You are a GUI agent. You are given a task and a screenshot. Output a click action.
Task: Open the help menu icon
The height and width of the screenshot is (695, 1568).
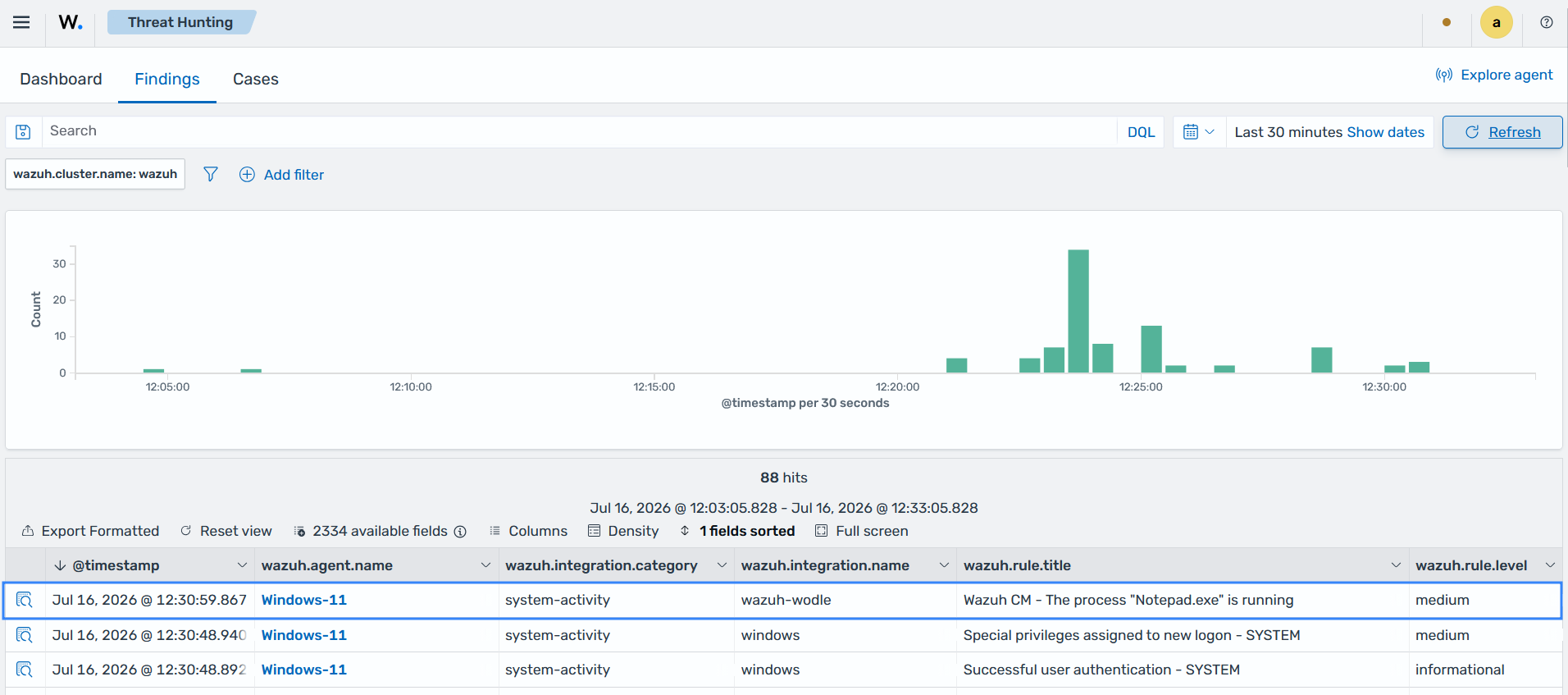(1546, 22)
